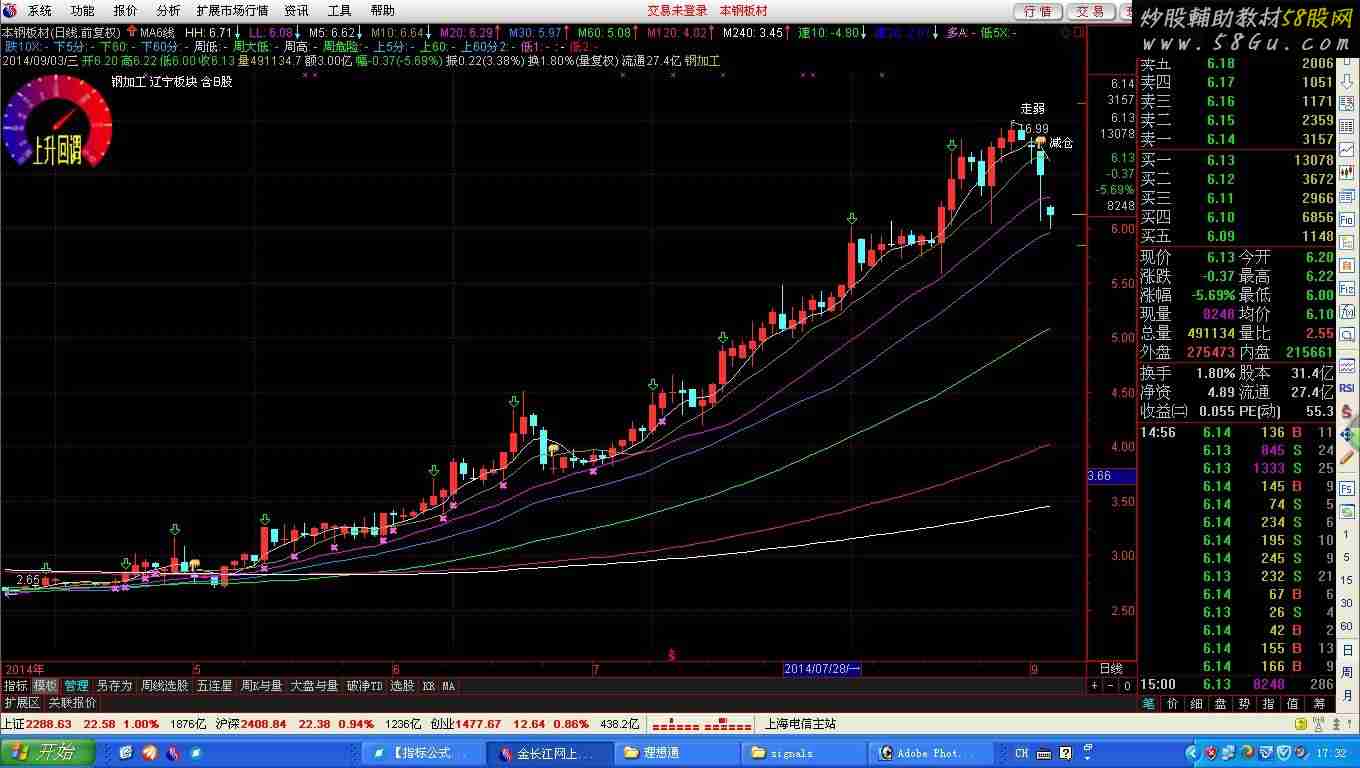
Task: Select the 大盘与量 tab
Action: pos(315,686)
